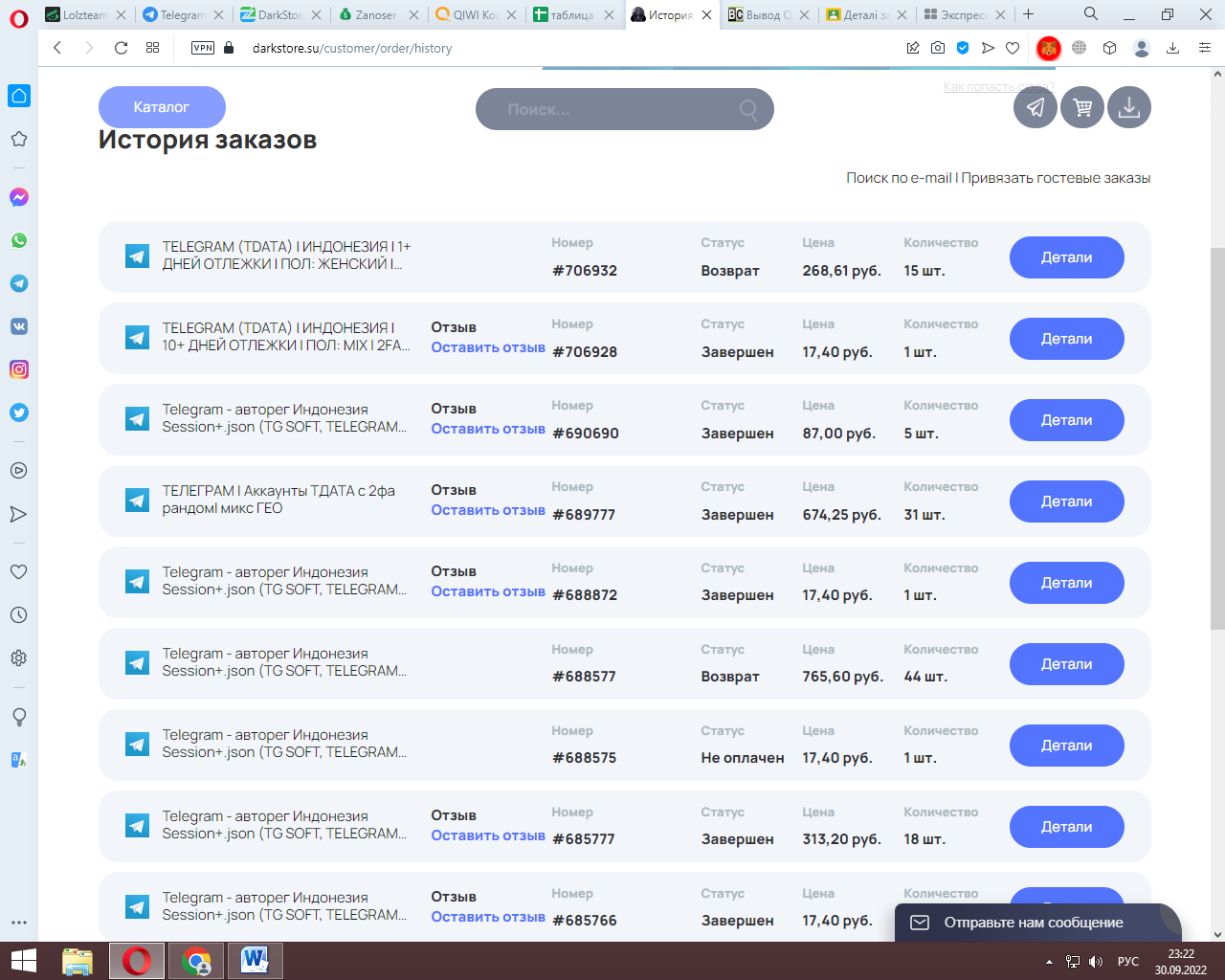Open a new browser tab

coord(1028,14)
